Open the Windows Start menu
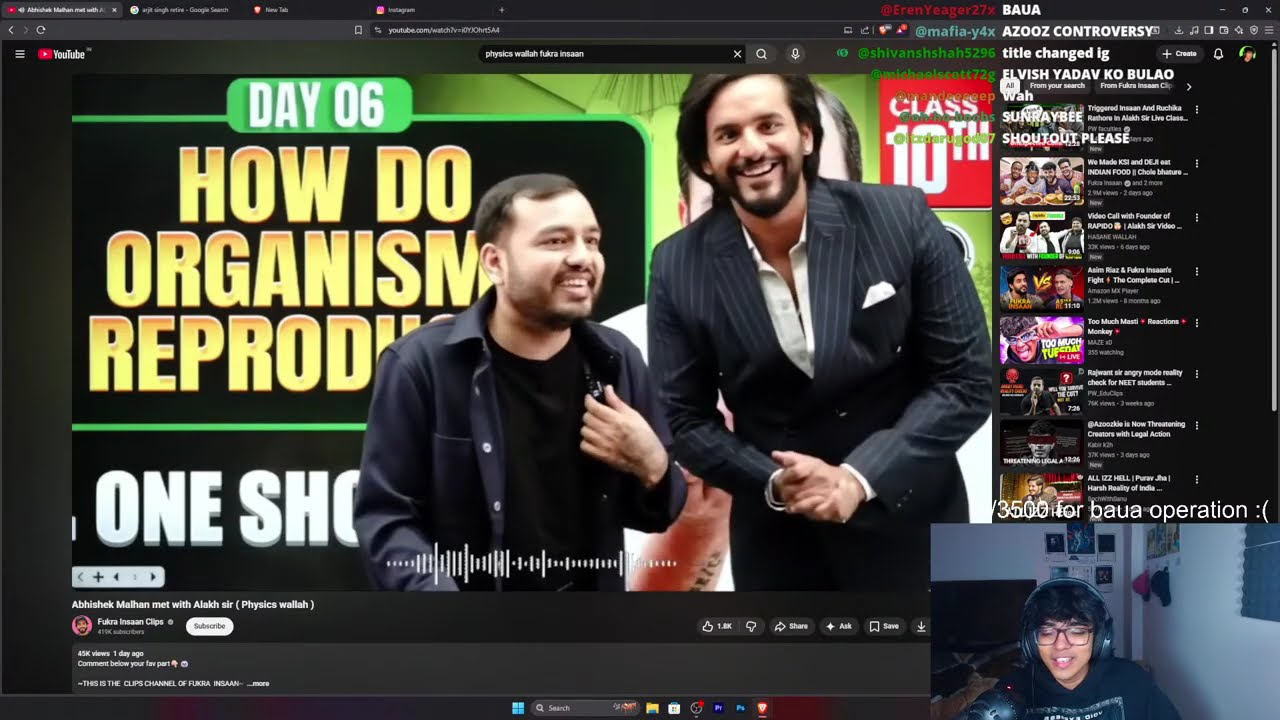Viewport: 1280px width, 720px height. click(518, 708)
